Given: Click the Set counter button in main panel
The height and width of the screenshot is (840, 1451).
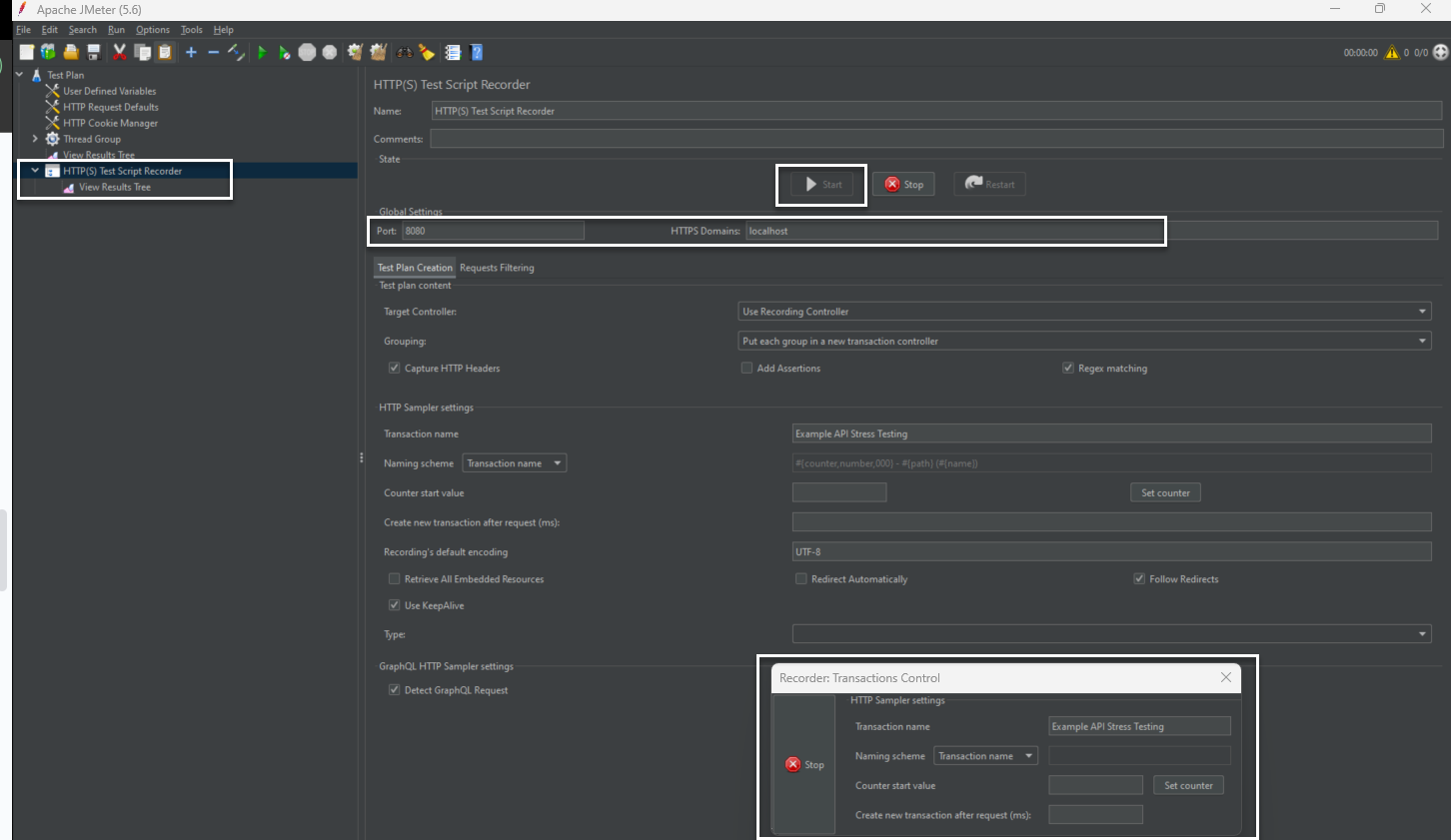Looking at the screenshot, I should pos(1165,493).
